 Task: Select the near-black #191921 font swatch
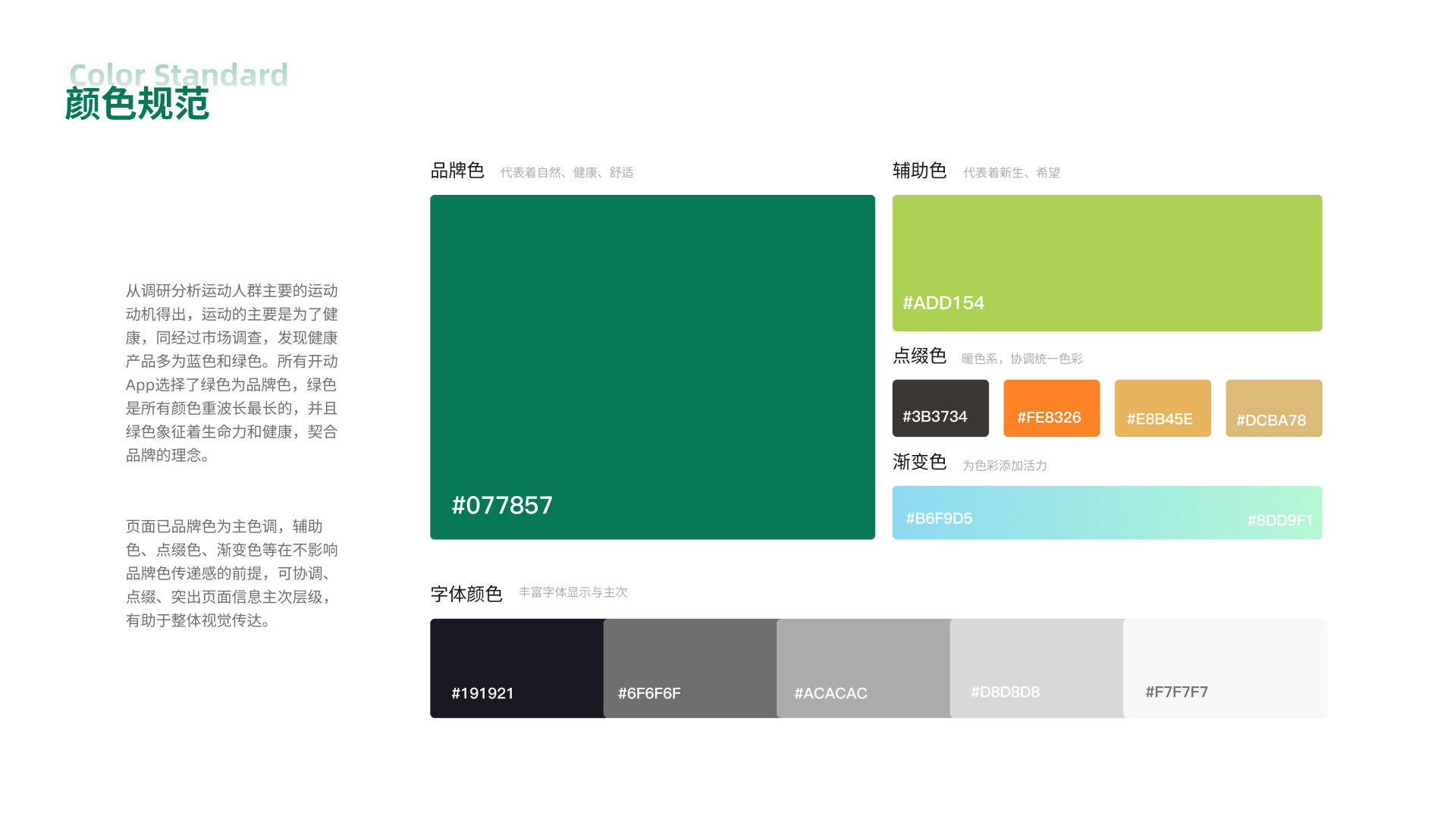coord(516,668)
